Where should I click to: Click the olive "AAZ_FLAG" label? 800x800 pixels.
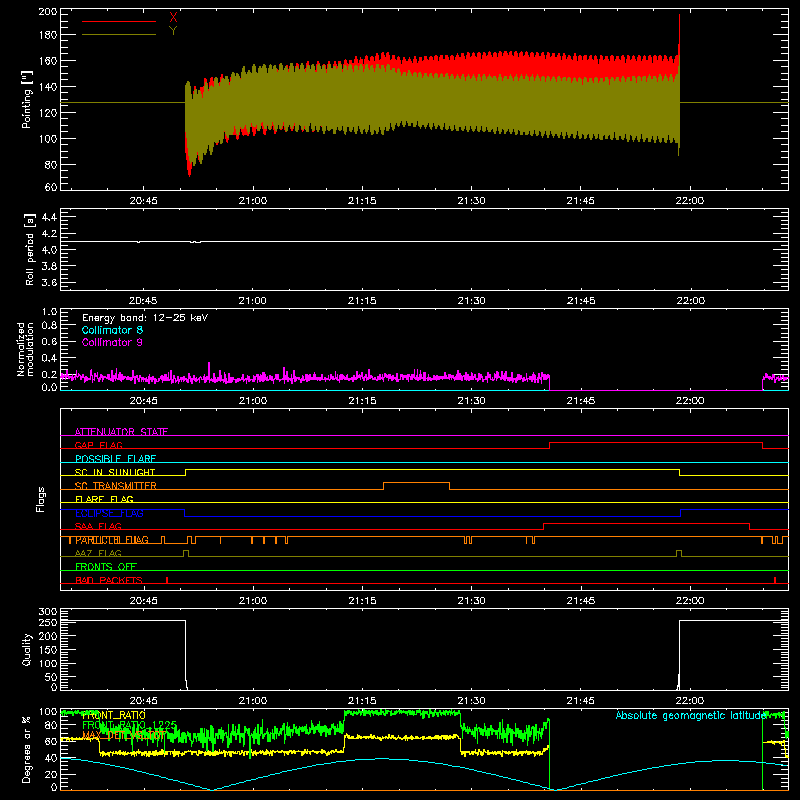[98, 554]
